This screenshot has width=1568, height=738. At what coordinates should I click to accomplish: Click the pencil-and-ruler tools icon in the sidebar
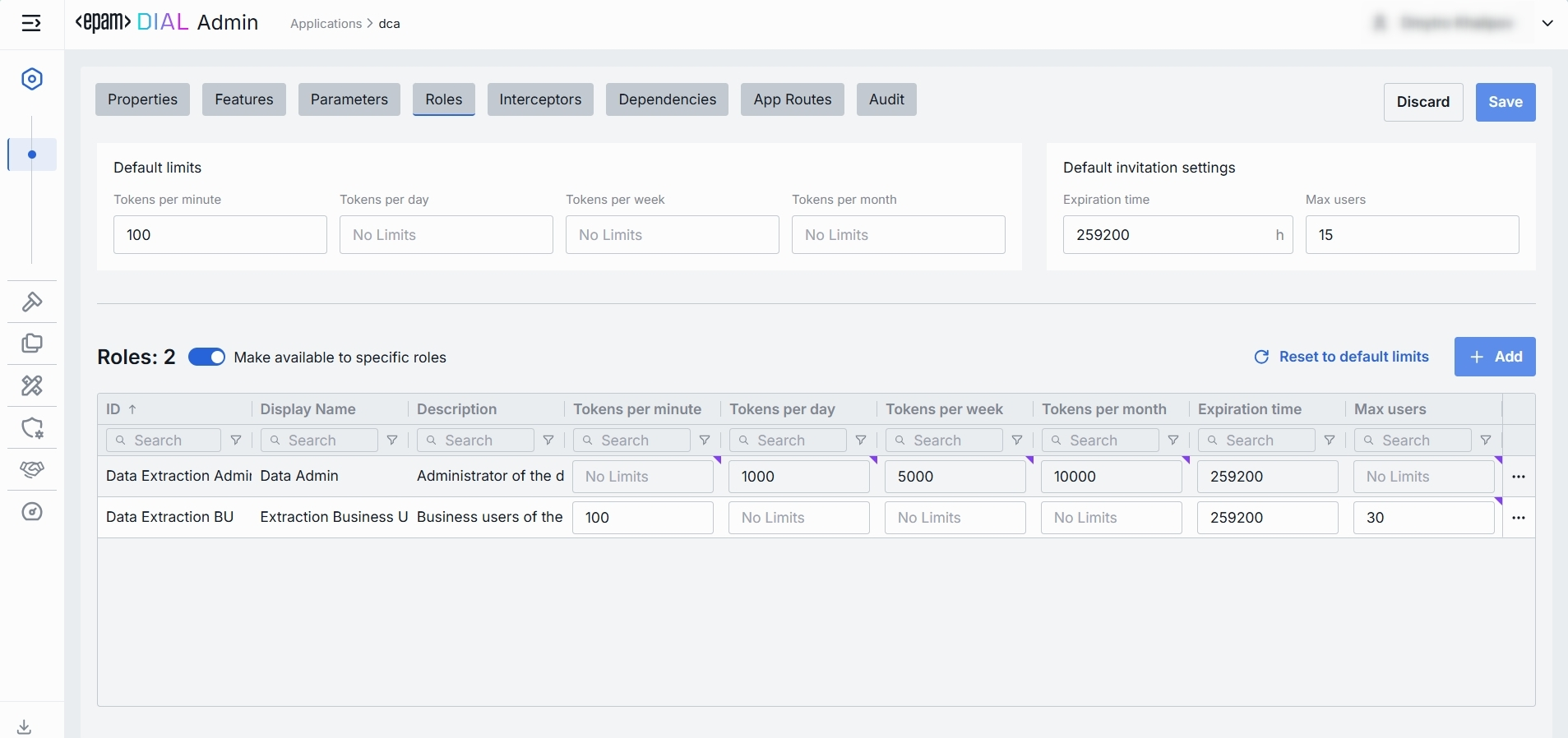(32, 385)
